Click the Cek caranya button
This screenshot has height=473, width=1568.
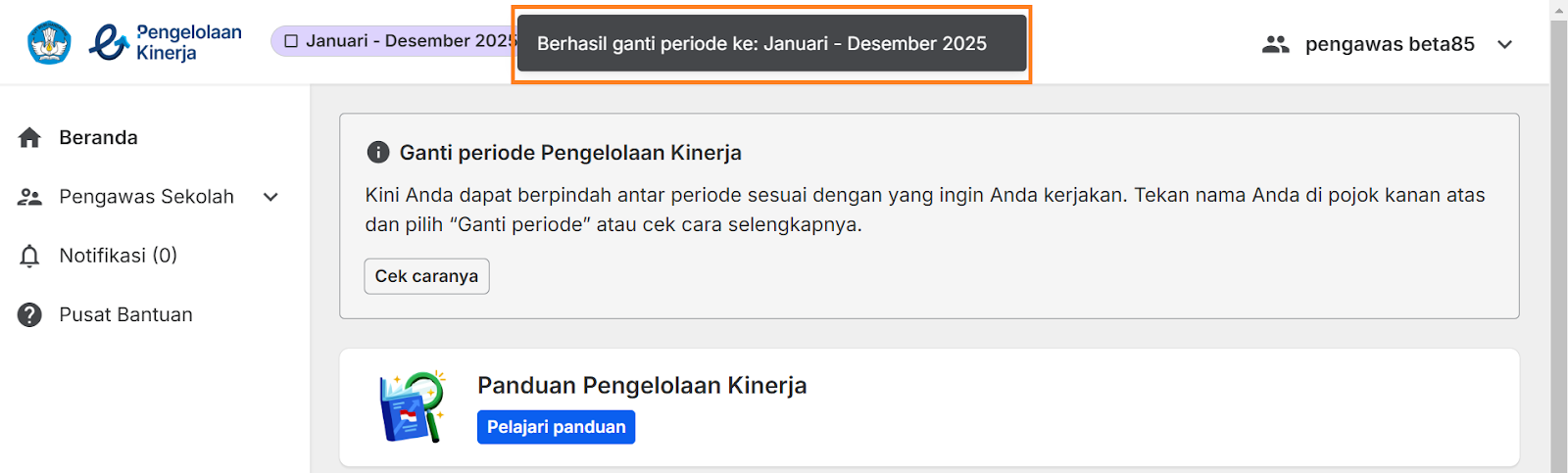426,276
